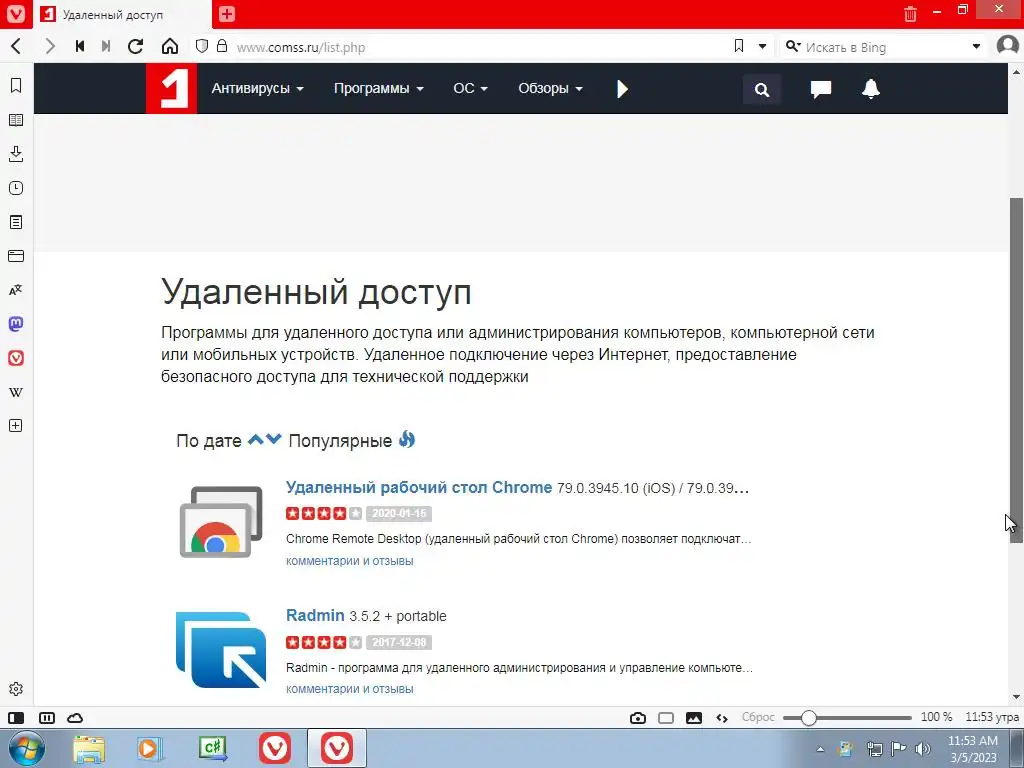Go to the home page
The width and height of the screenshot is (1024, 768).
pos(170,46)
